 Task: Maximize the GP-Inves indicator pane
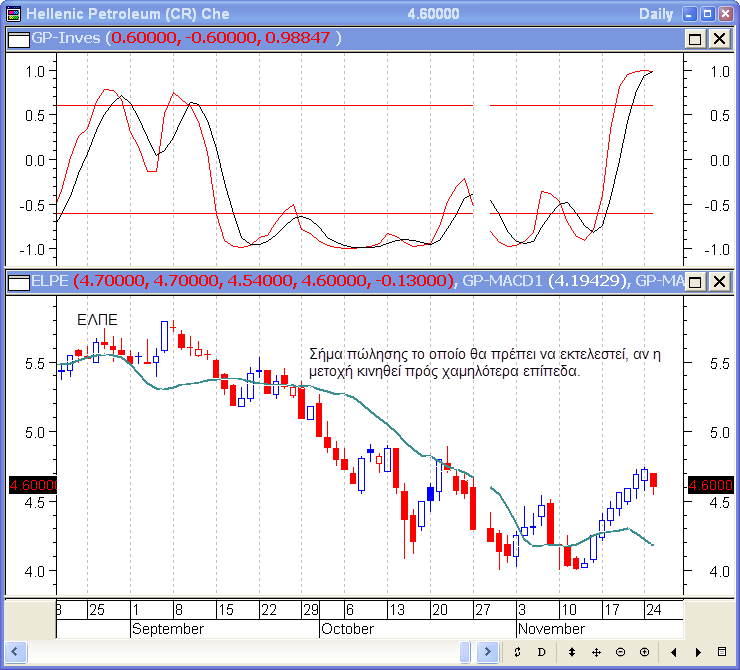[x=696, y=38]
